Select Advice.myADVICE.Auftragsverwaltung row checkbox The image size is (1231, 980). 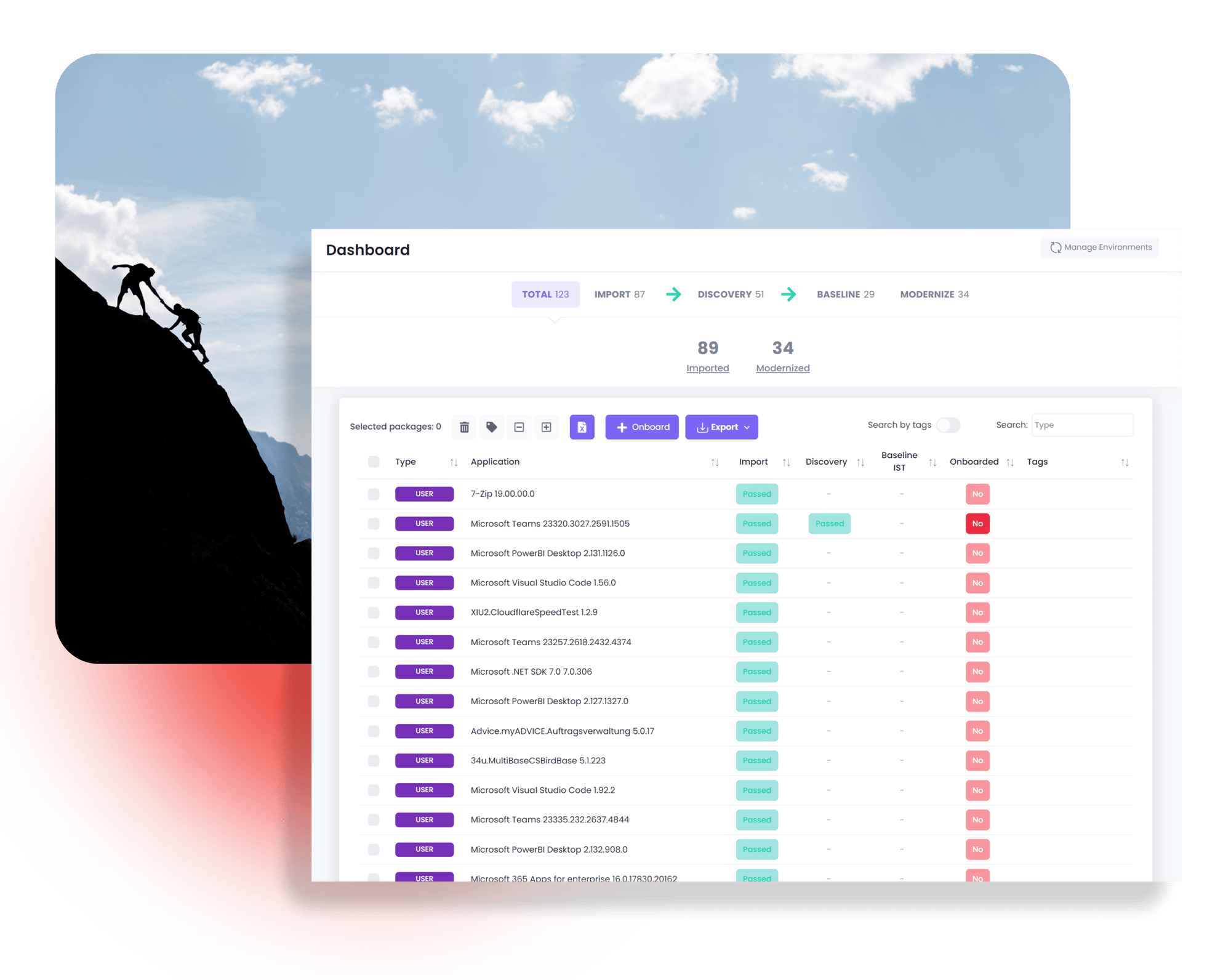pos(374,731)
